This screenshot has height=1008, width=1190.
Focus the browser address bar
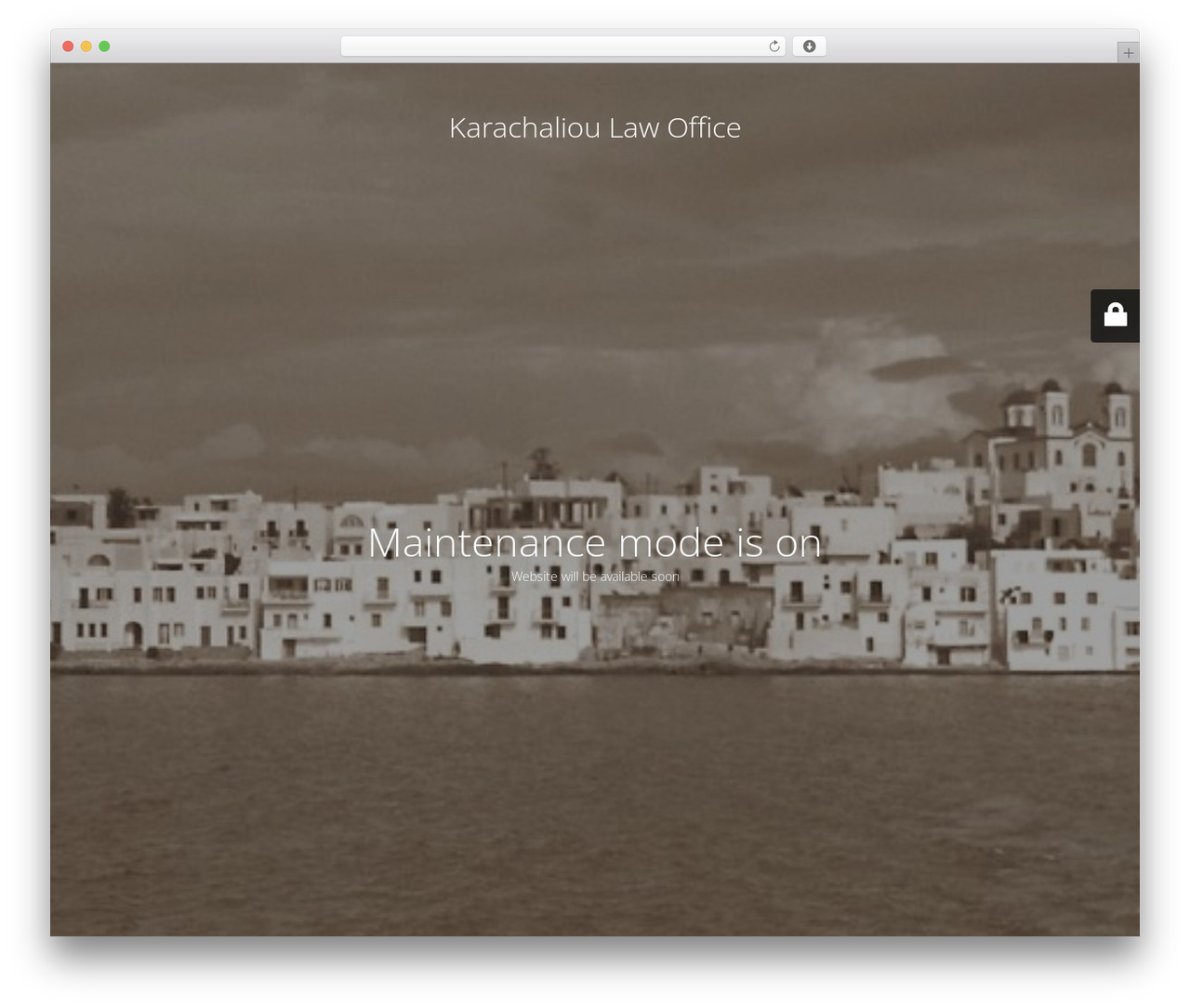(562, 46)
